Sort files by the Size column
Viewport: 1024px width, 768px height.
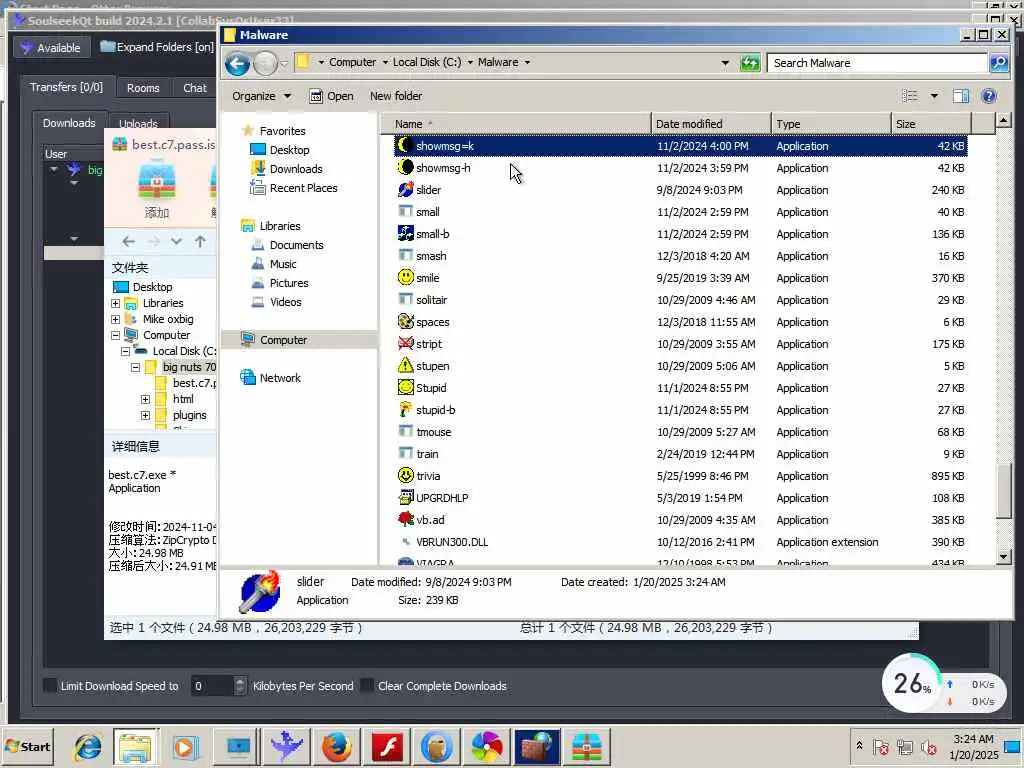click(931, 124)
